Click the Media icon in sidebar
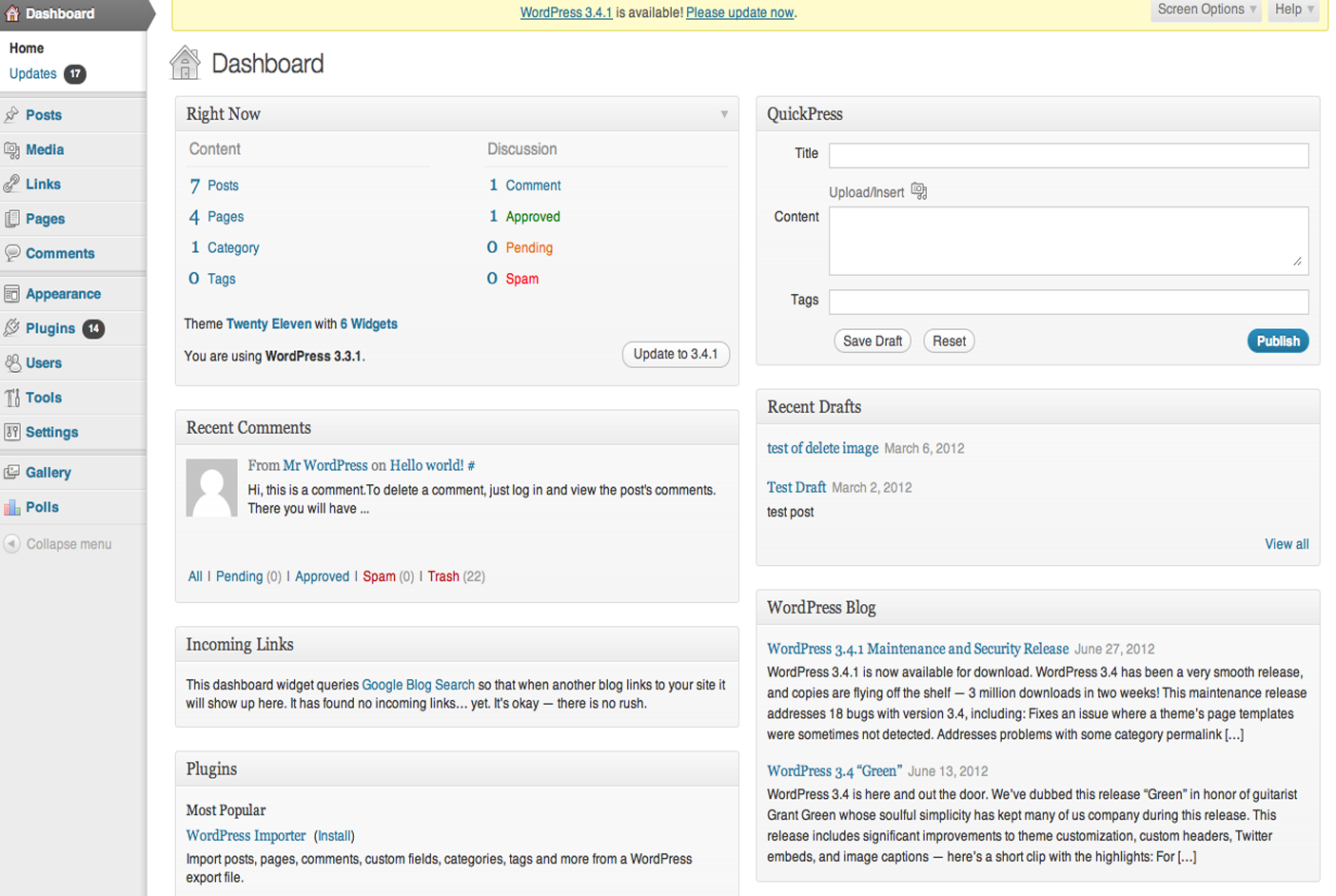This screenshot has height=896, width=1336. (12, 149)
